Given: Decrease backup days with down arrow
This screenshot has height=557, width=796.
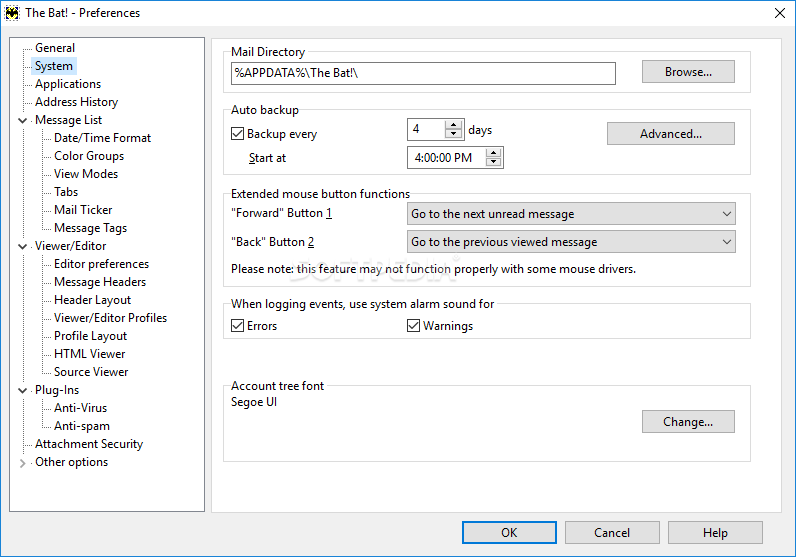Looking at the screenshot, I should pos(453,134).
